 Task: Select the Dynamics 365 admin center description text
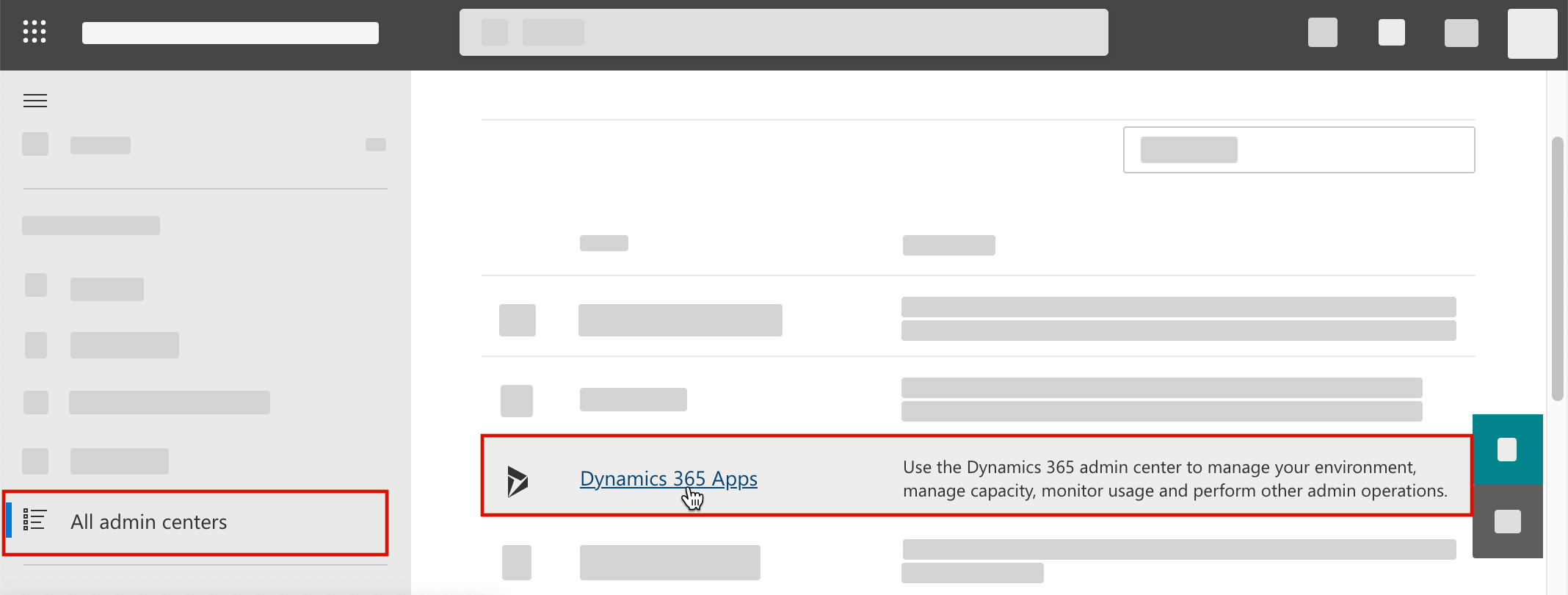1175,479
